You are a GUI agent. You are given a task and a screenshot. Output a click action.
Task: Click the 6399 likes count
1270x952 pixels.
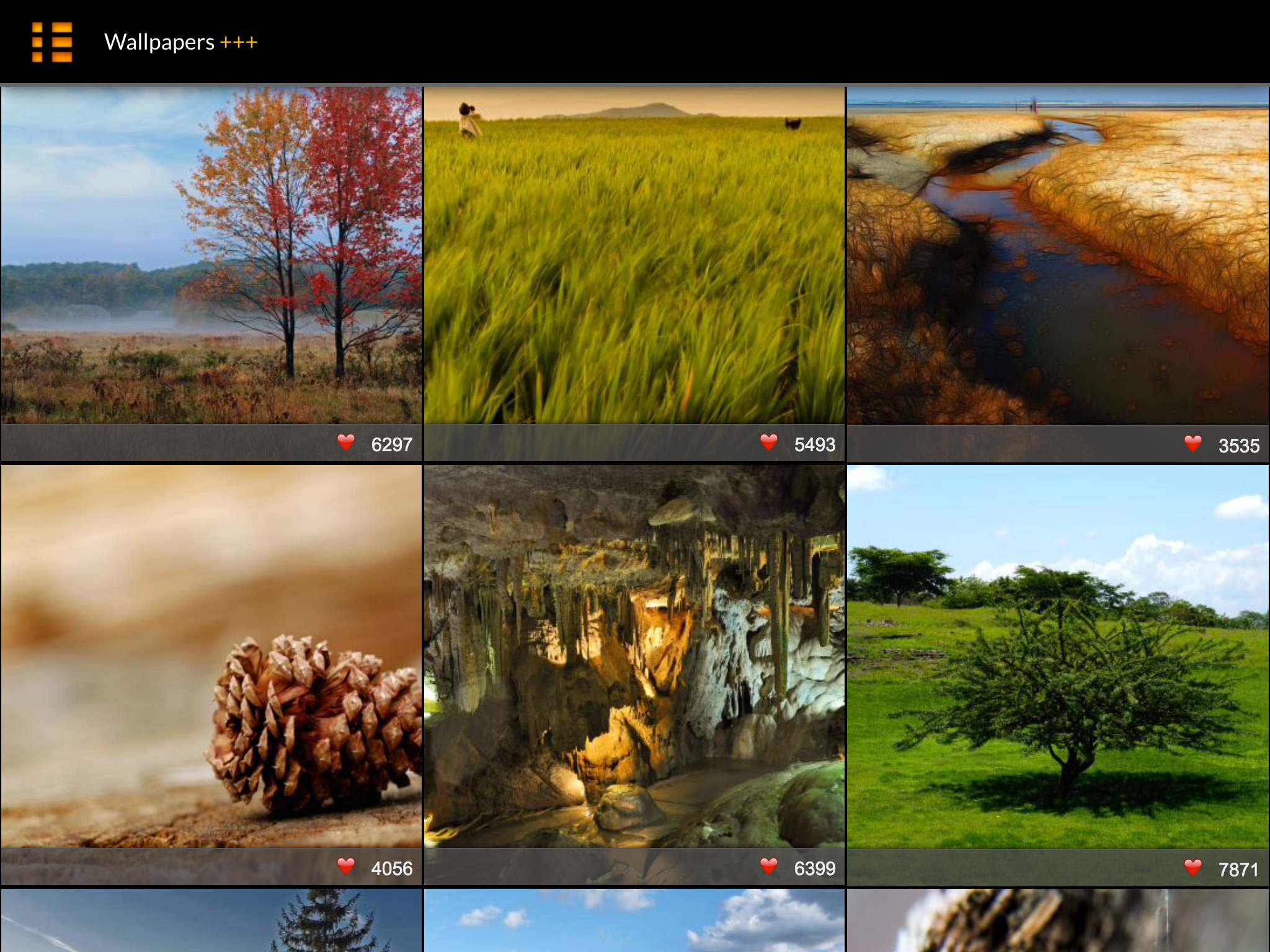click(x=815, y=868)
